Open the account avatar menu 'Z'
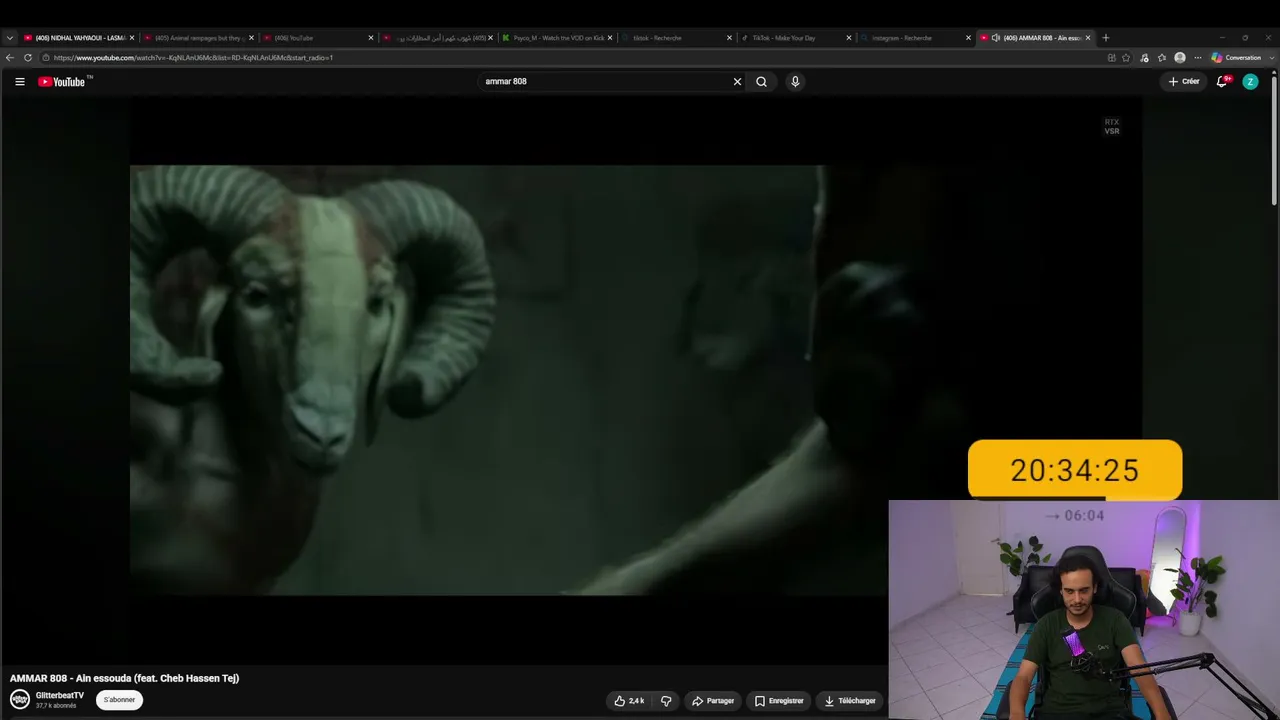The width and height of the screenshot is (1280, 720). 1250,82
